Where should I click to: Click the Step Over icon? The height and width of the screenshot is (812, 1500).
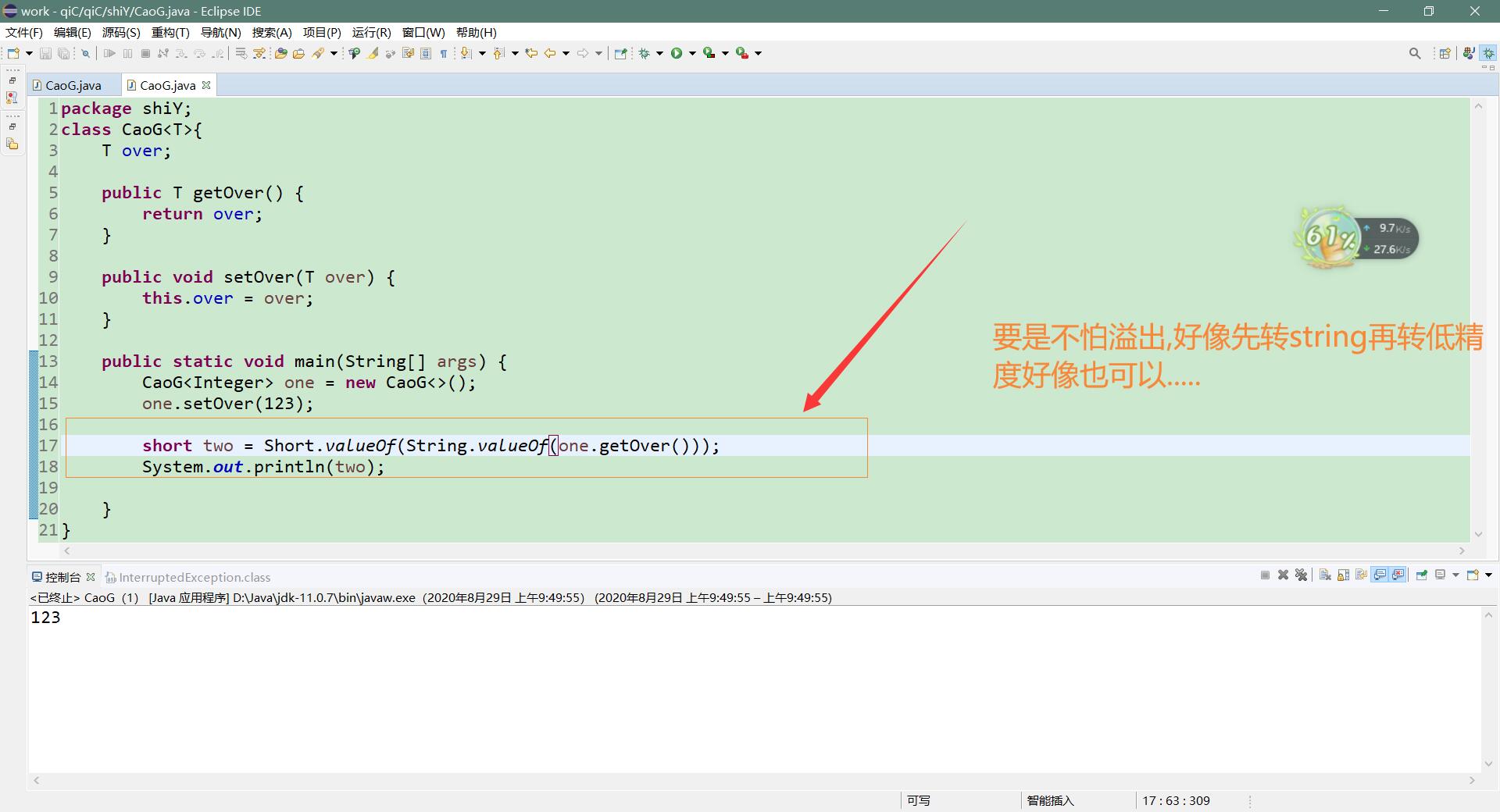click(199, 53)
